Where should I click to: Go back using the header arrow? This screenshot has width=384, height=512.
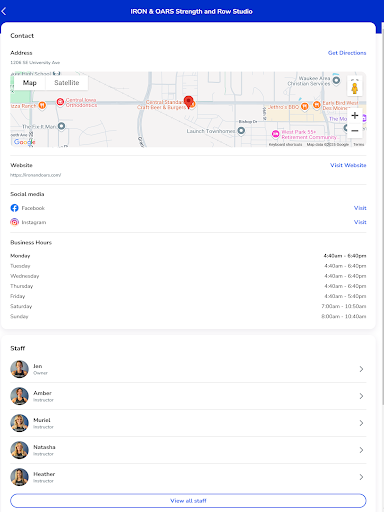4,11
